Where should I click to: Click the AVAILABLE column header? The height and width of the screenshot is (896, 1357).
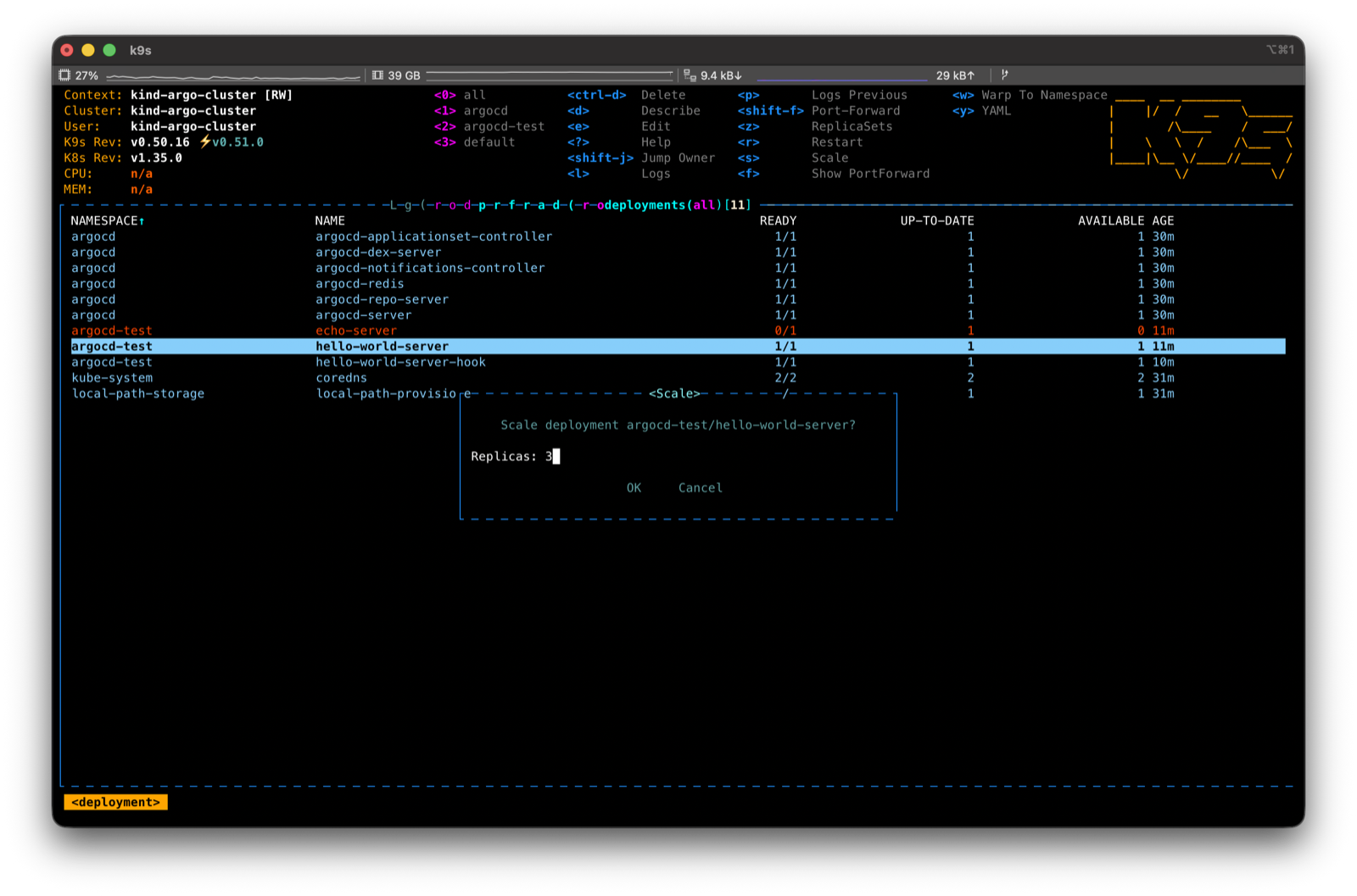[x=1110, y=220]
